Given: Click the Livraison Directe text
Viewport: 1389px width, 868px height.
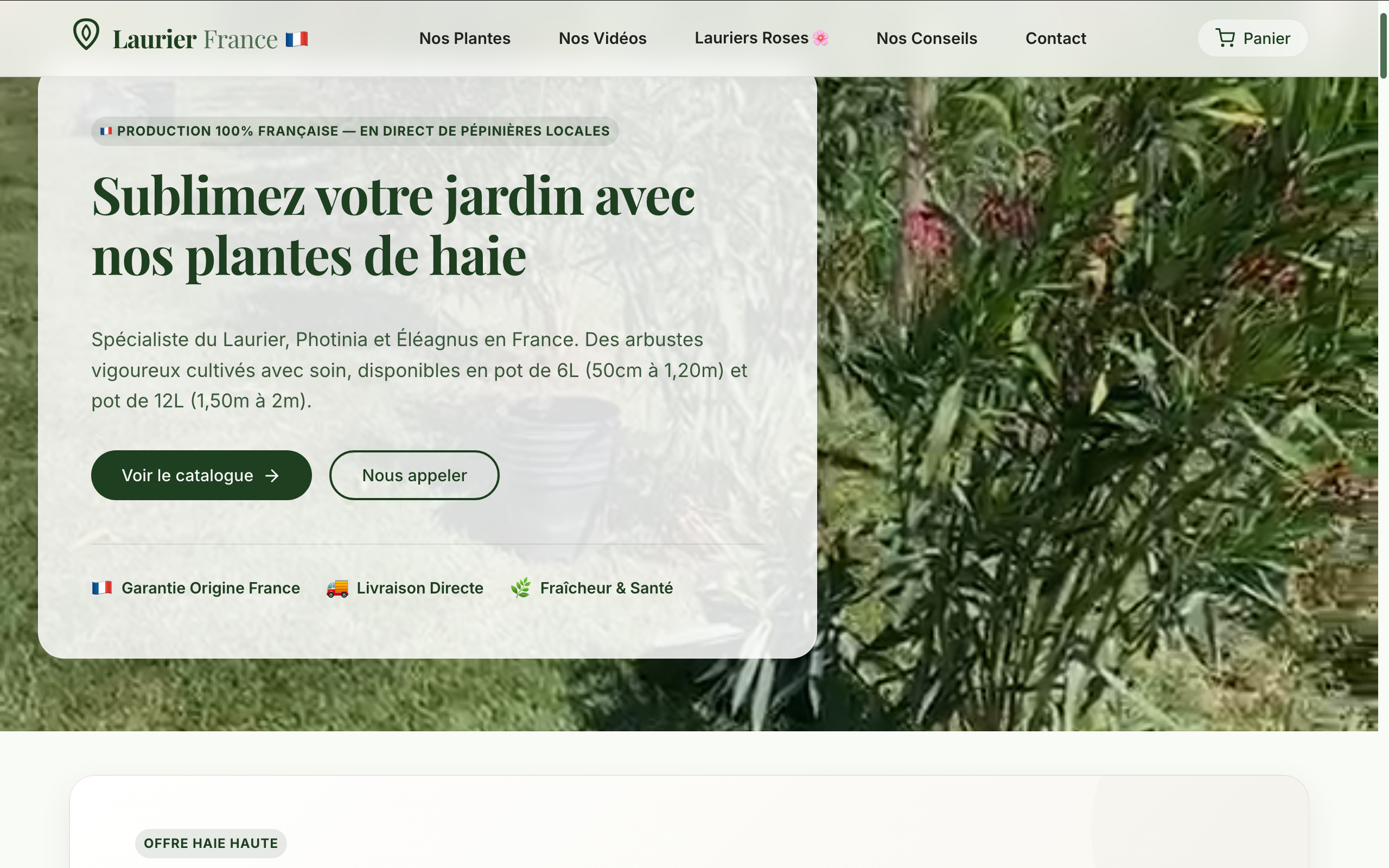Looking at the screenshot, I should pyautogui.click(x=420, y=588).
